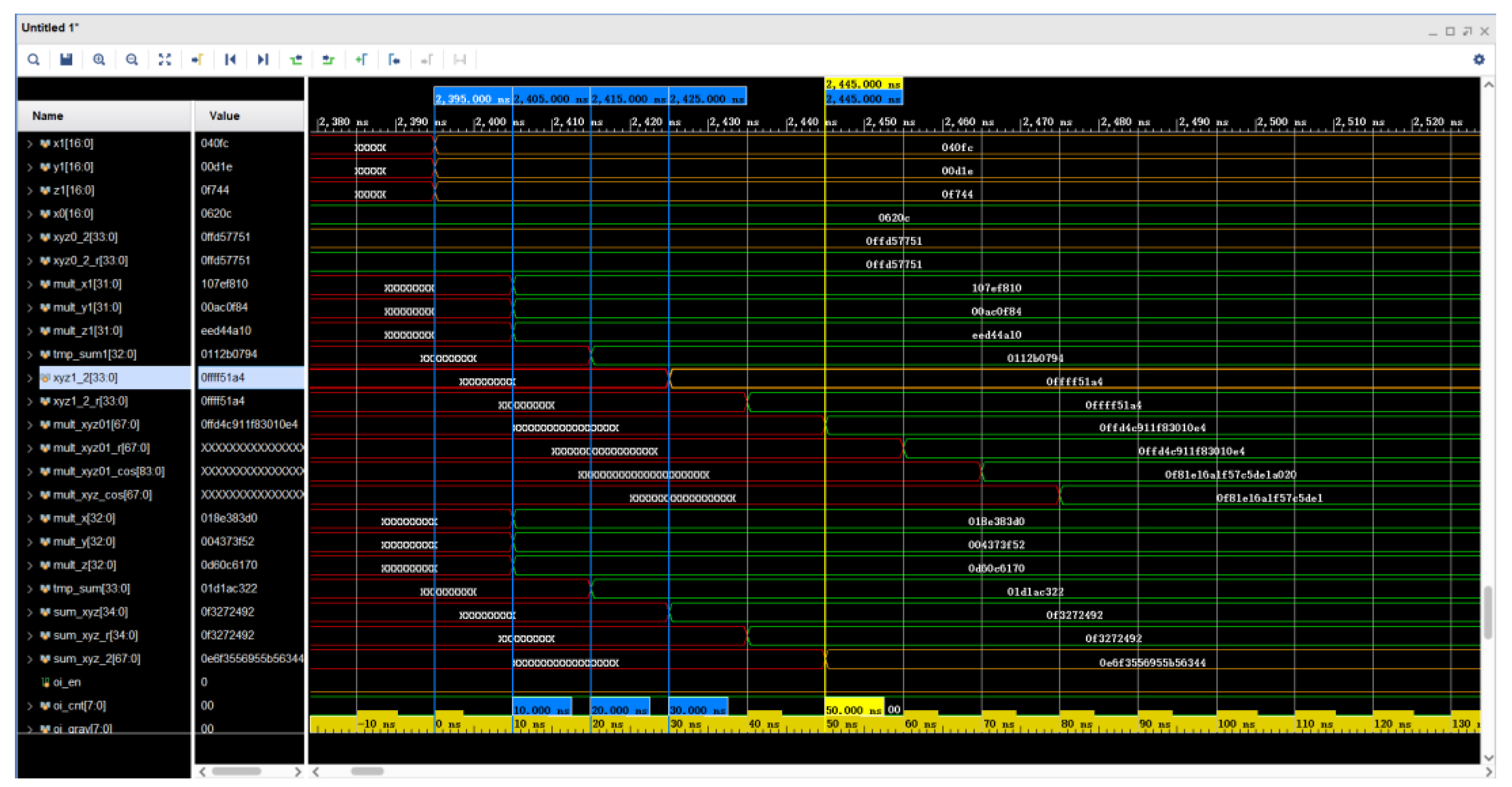1512x787 pixels.
Task: Jump to the last time in waveform
Action: point(263,60)
